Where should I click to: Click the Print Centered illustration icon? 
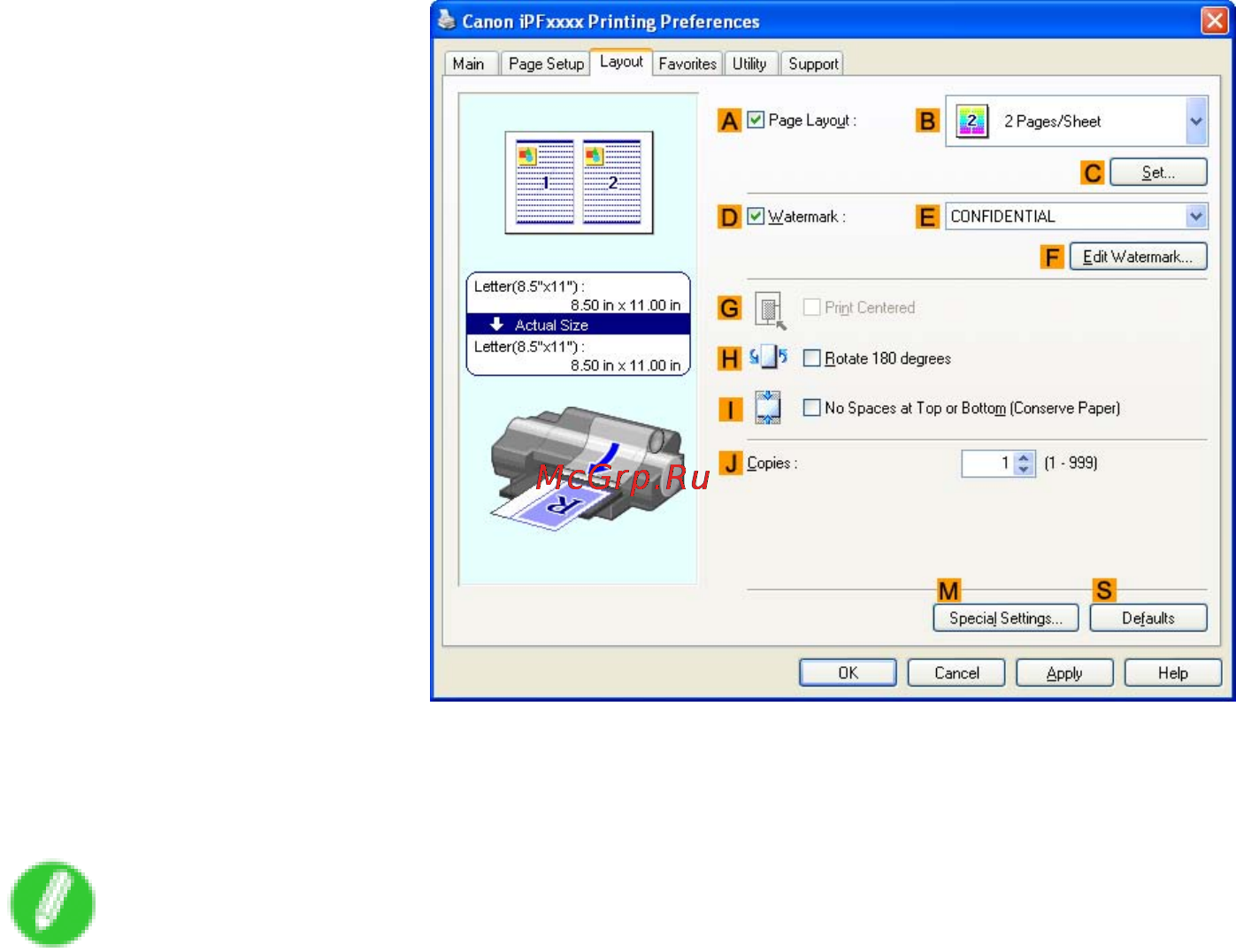tap(769, 310)
